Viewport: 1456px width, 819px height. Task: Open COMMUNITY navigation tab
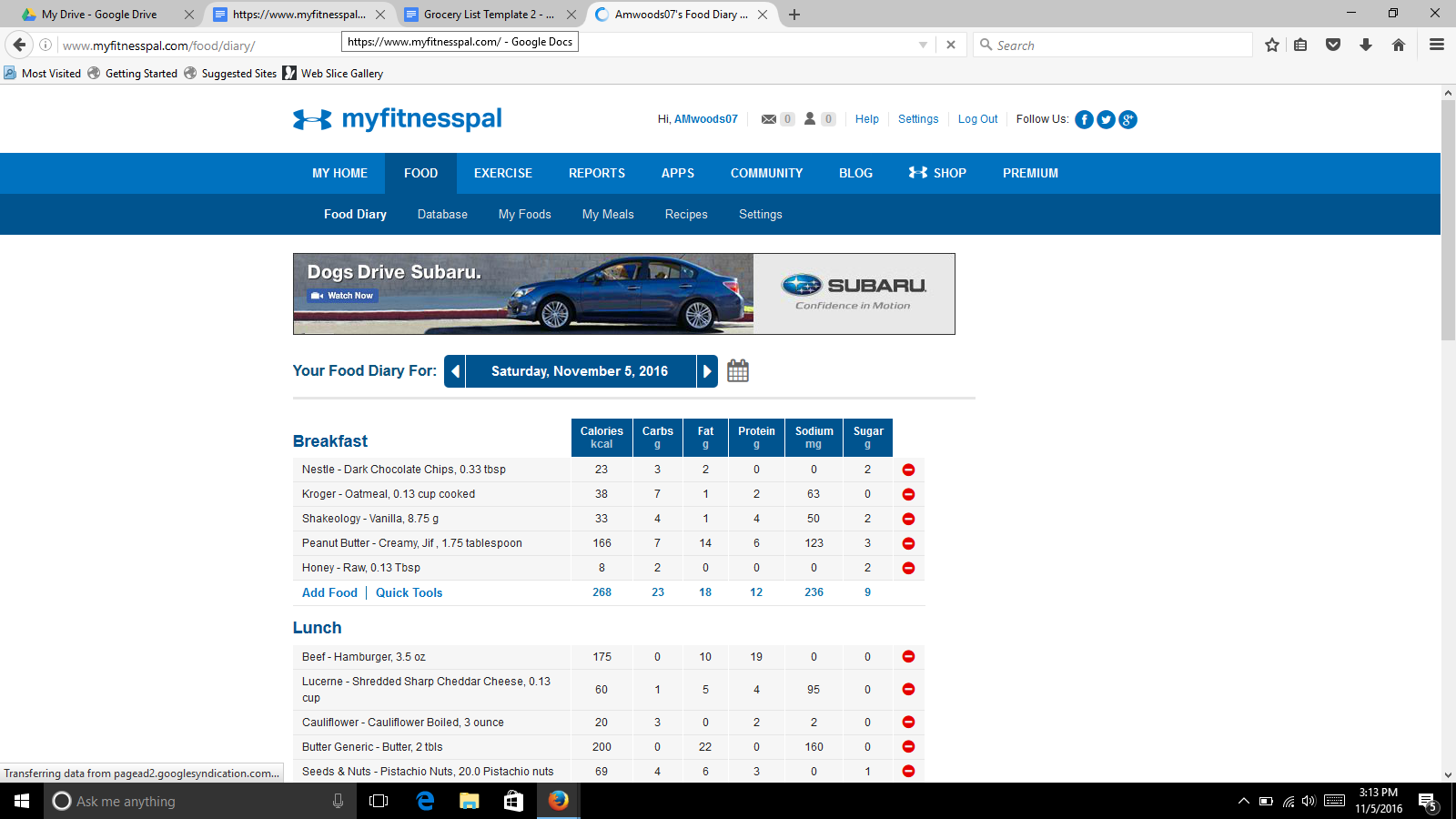pos(766,173)
